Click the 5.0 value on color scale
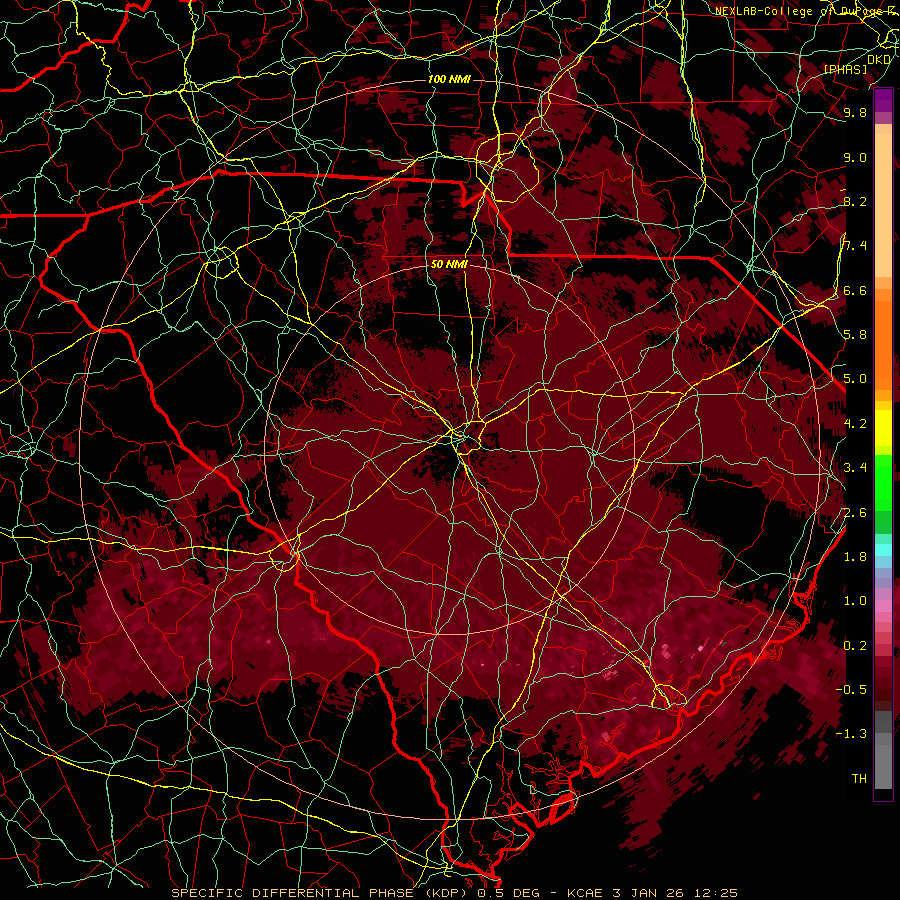Image resolution: width=900 pixels, height=900 pixels. (x=855, y=379)
